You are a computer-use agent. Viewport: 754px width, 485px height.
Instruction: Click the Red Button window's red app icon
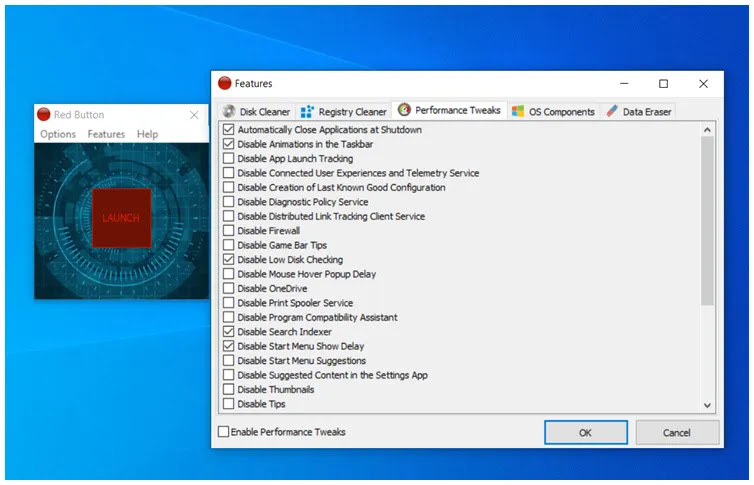click(44, 114)
